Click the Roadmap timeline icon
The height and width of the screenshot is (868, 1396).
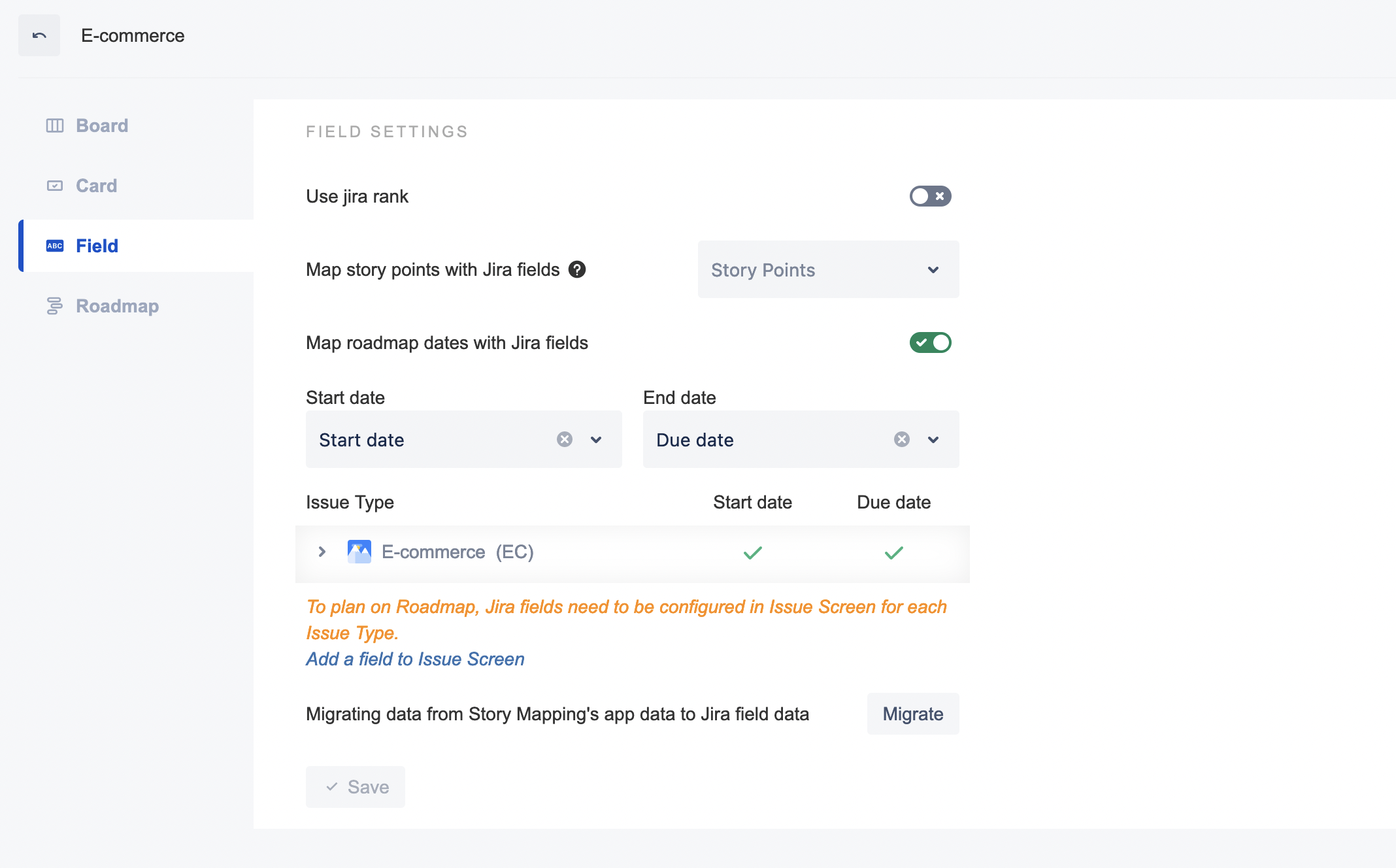55,306
